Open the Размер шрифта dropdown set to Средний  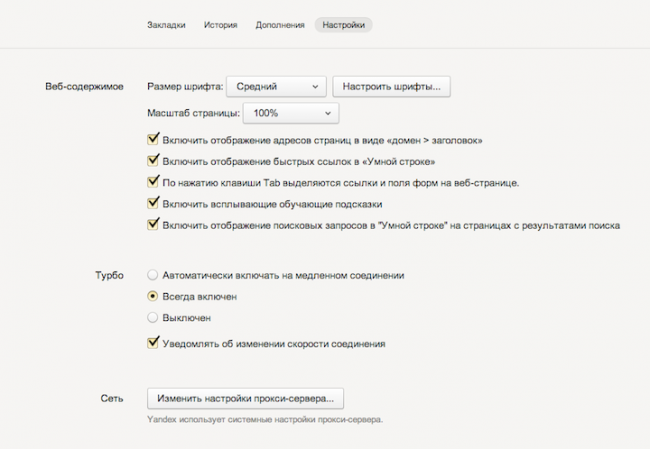[x=276, y=87]
